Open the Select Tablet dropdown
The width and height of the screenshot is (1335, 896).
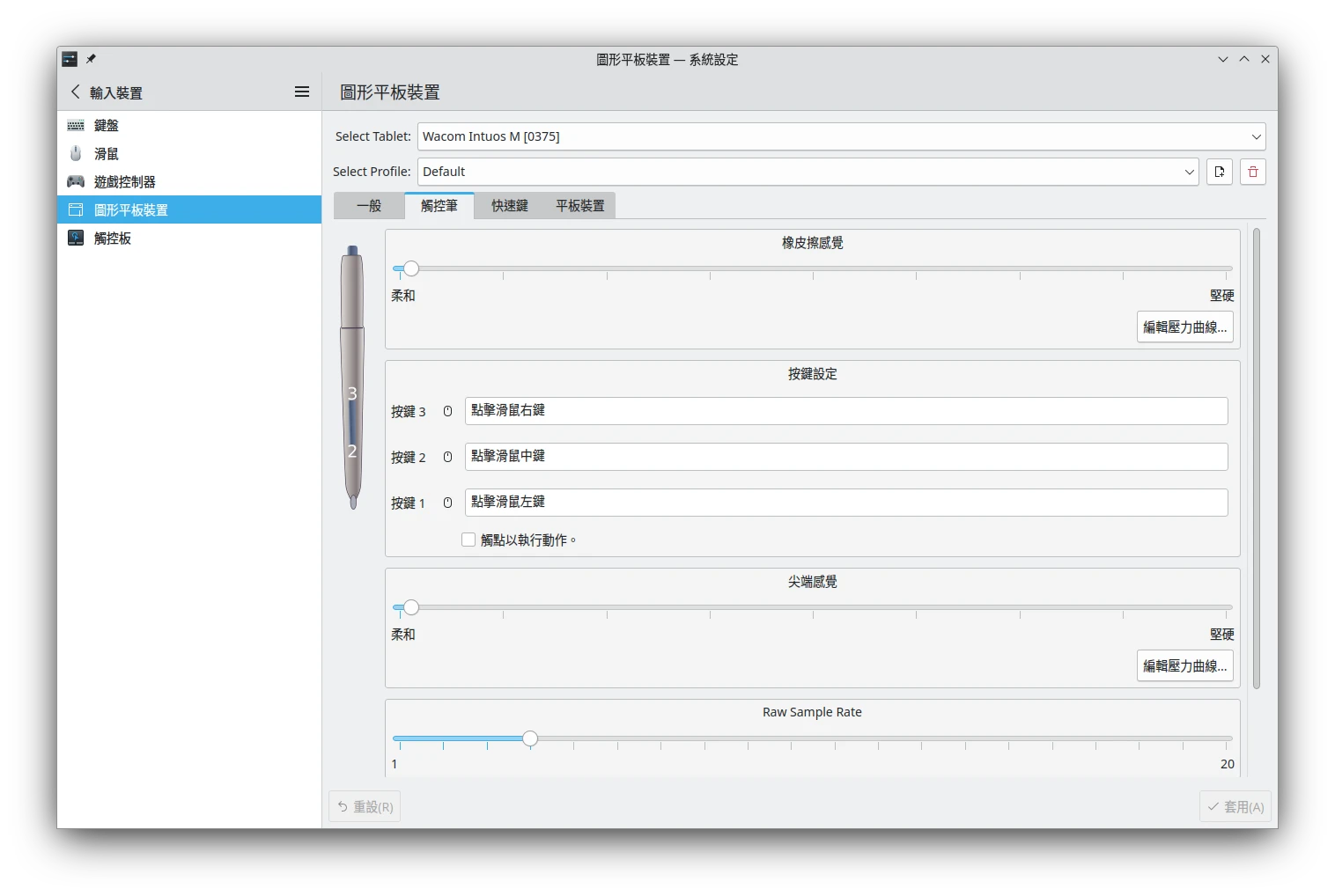[x=841, y=136]
